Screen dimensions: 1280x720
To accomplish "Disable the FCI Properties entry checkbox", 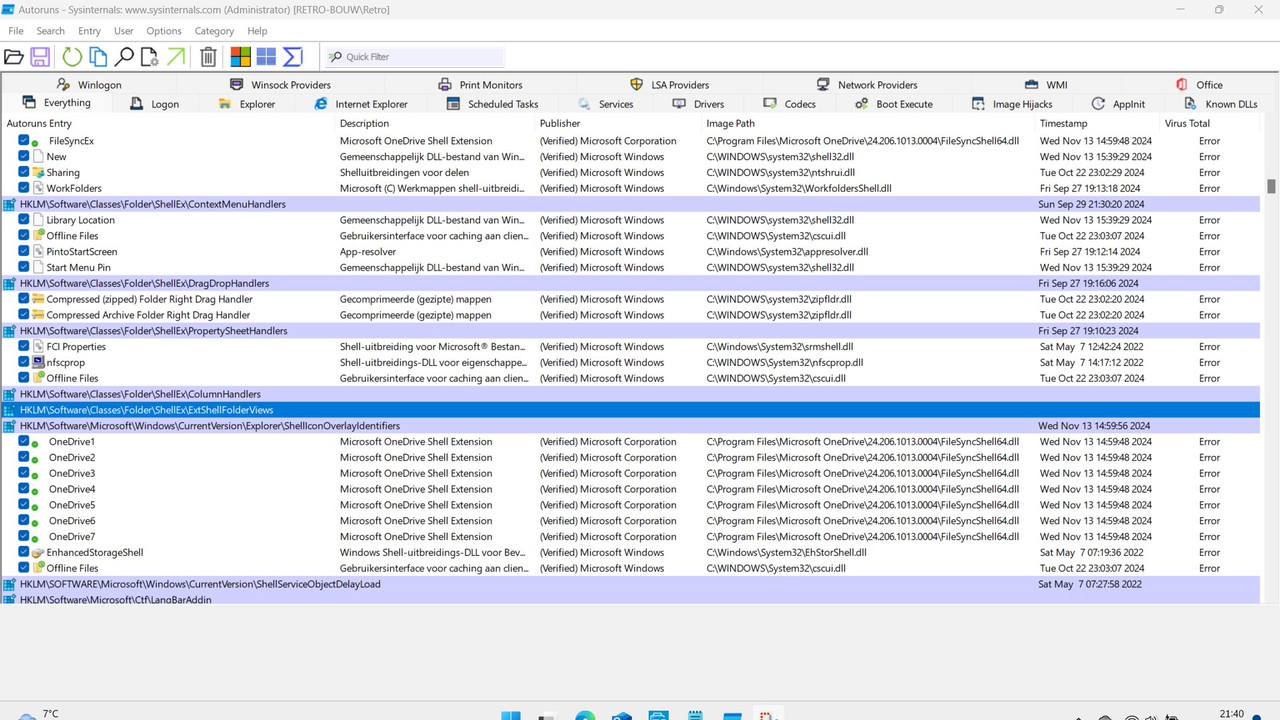I will coord(24,347).
